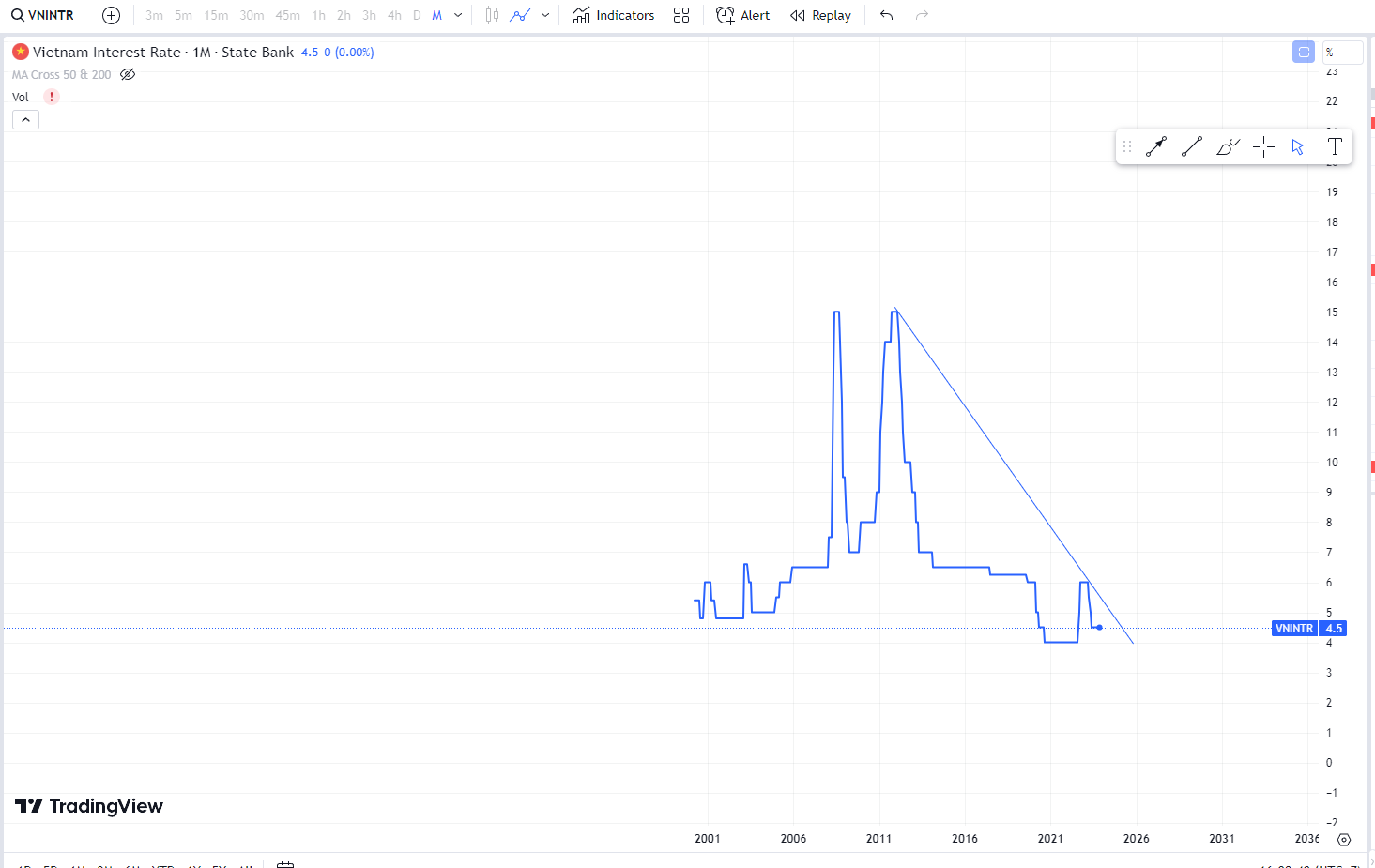Open VNINTR symbol search
This screenshot has width=1375, height=868.
click(x=43, y=15)
